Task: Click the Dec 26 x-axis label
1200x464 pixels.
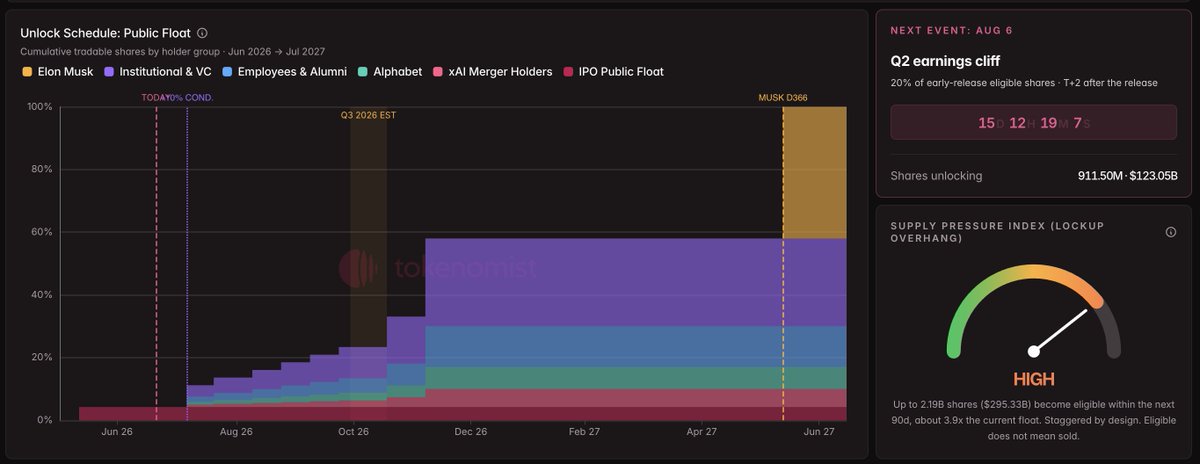Action: (470, 432)
